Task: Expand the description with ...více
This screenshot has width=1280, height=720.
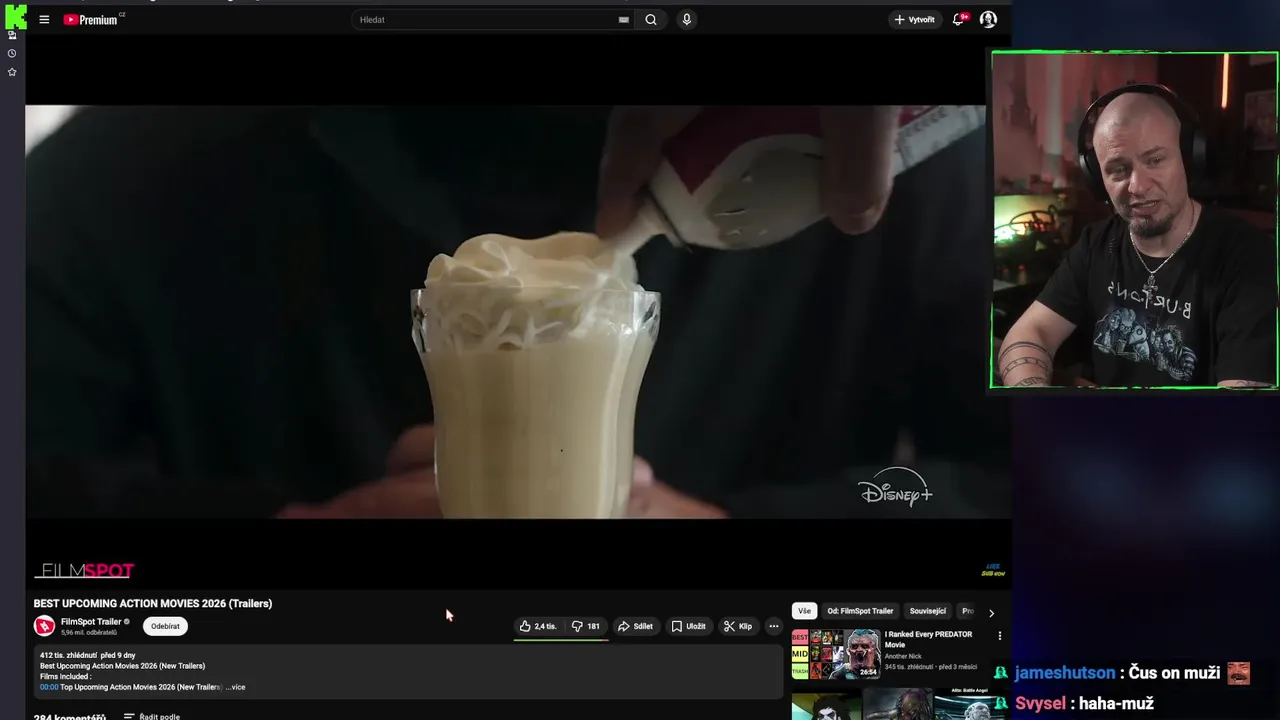Action: pyautogui.click(x=235, y=687)
